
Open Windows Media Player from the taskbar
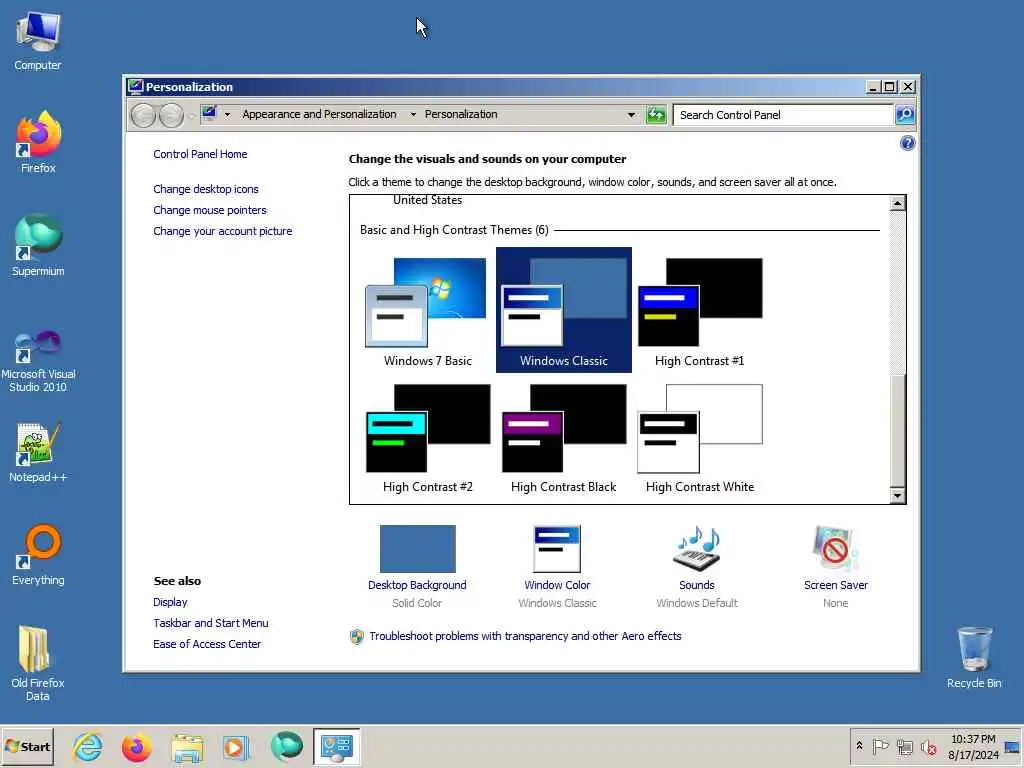pyautogui.click(x=236, y=747)
